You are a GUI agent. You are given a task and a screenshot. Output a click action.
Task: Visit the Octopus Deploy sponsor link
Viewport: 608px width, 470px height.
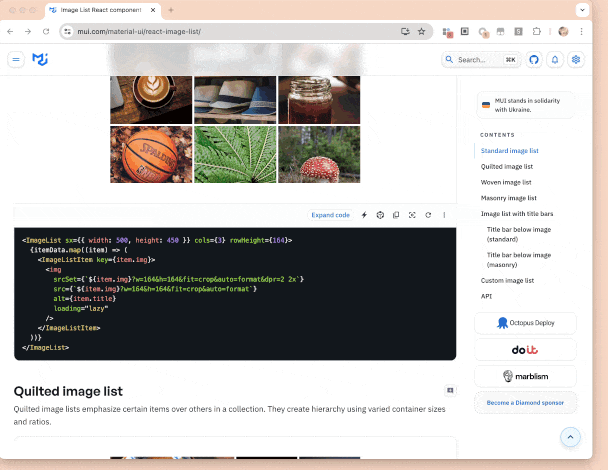point(525,323)
